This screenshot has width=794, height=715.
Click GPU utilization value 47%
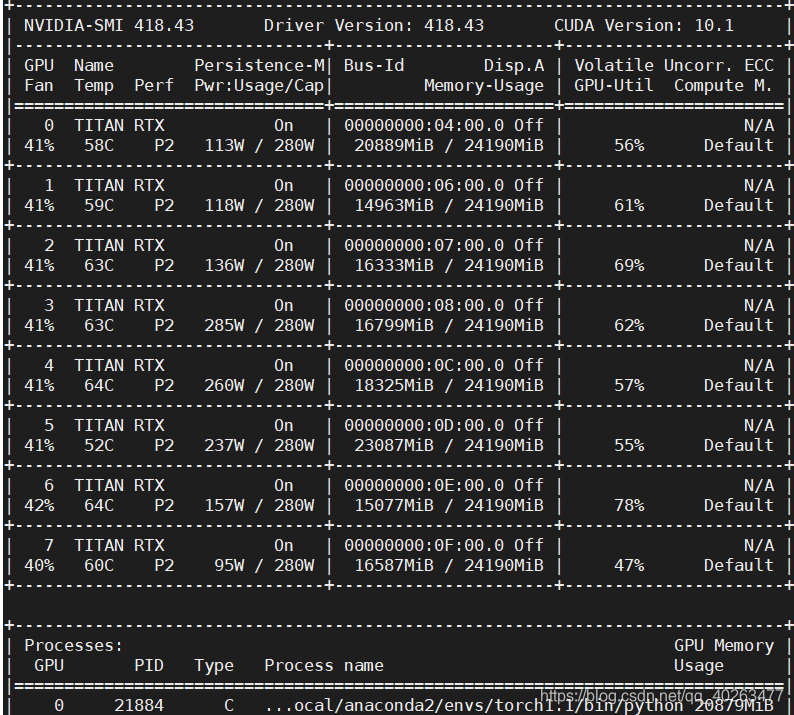pos(629,565)
